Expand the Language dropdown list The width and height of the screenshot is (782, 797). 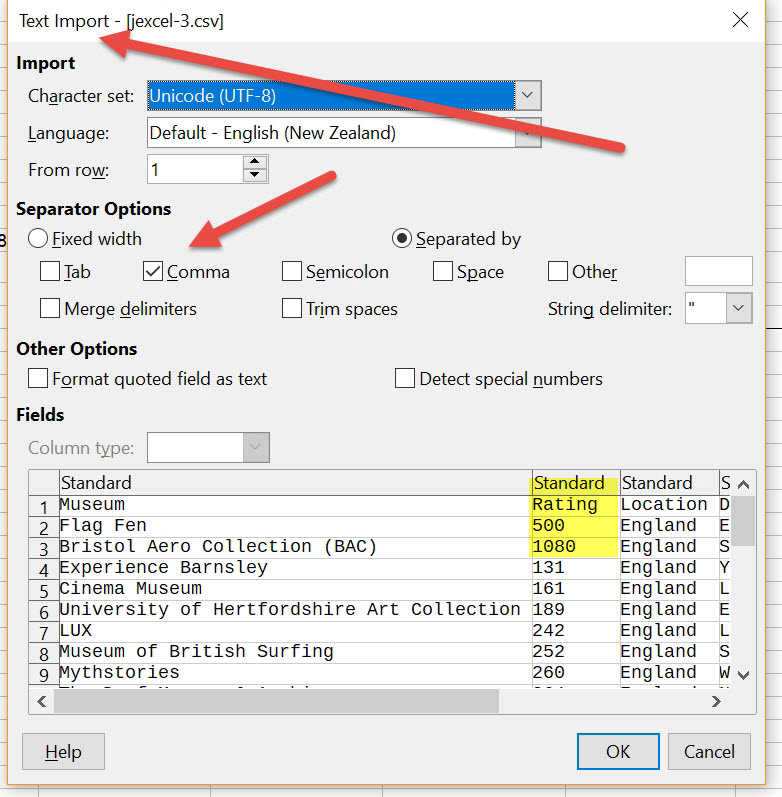point(528,133)
